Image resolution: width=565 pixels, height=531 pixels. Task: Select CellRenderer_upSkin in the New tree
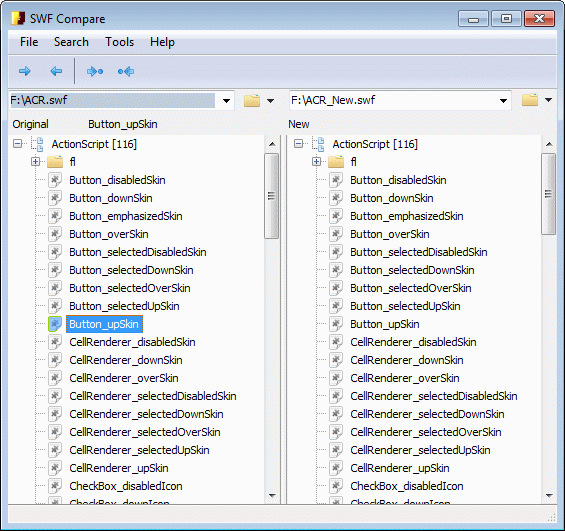400,468
